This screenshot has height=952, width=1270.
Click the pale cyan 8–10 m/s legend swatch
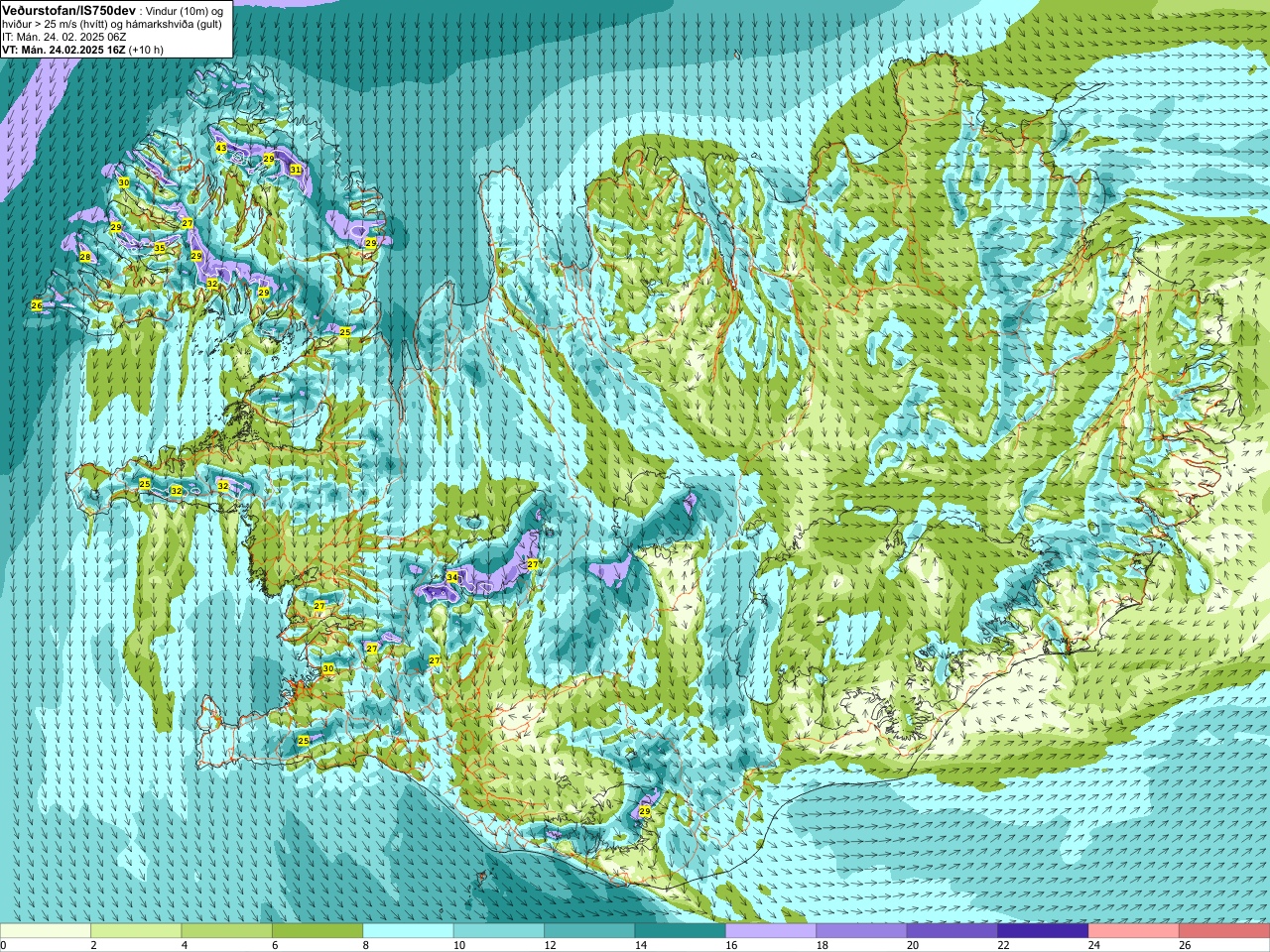409,931
